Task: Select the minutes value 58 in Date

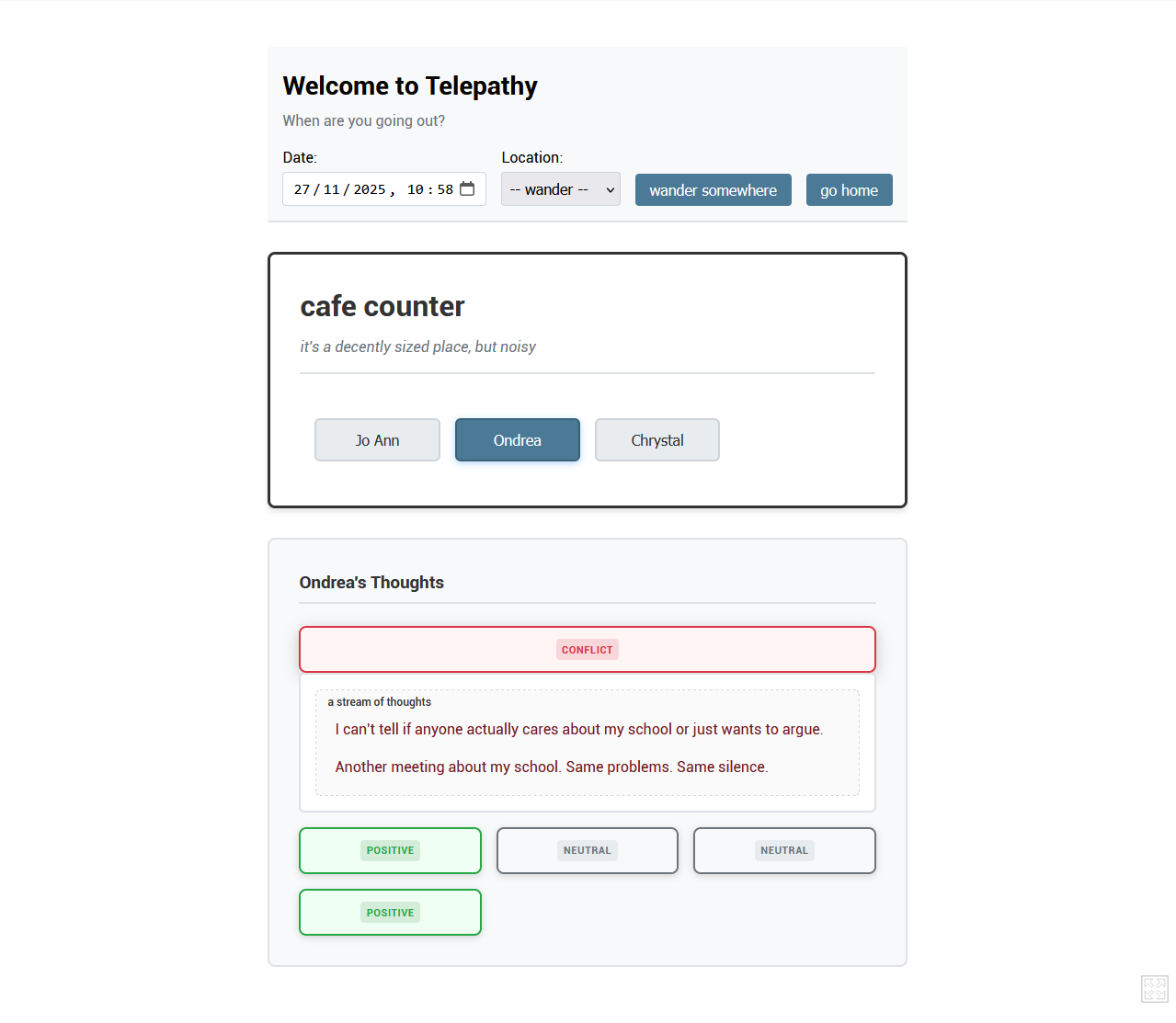Action: point(445,189)
